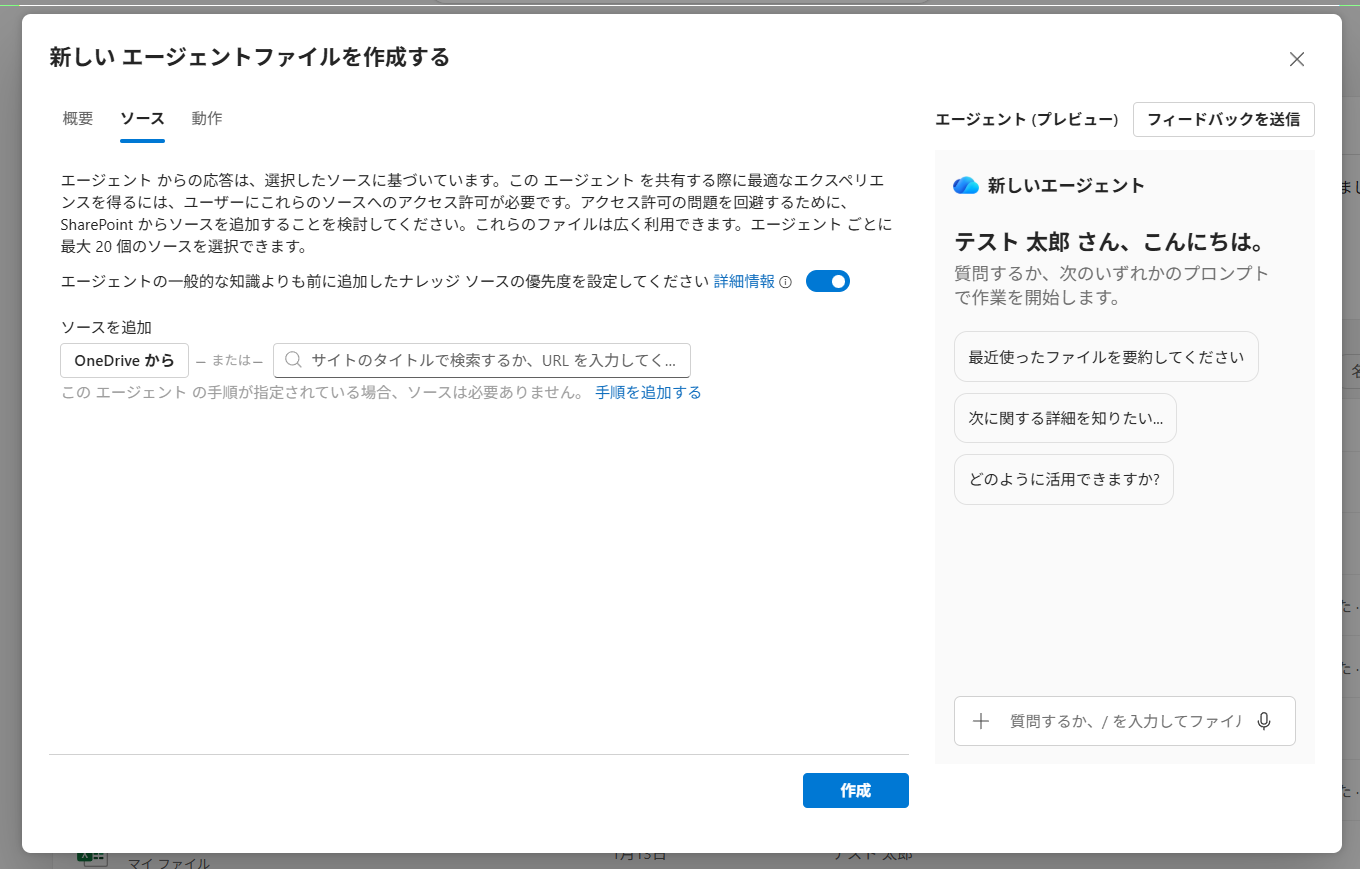The image size is (1360, 869).
Task: Follow the 手順を追加する link
Action: click(648, 392)
